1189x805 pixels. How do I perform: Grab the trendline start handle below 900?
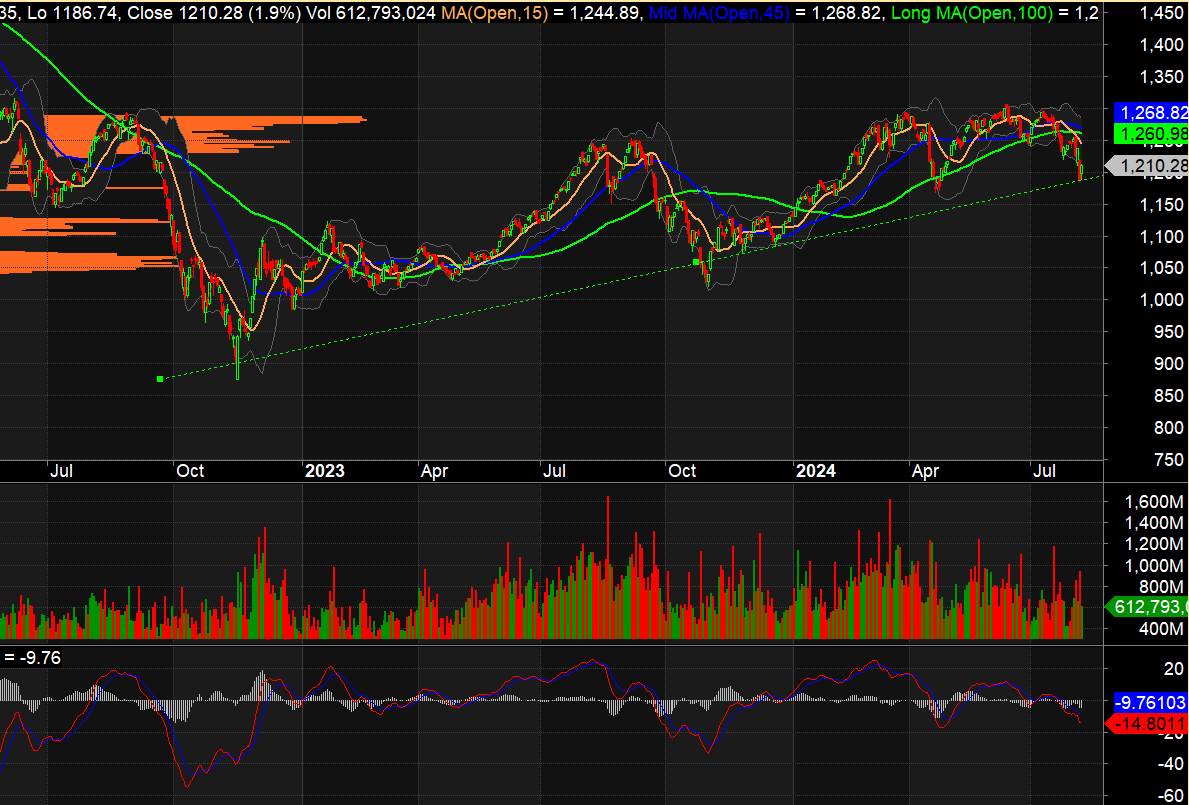coord(160,378)
